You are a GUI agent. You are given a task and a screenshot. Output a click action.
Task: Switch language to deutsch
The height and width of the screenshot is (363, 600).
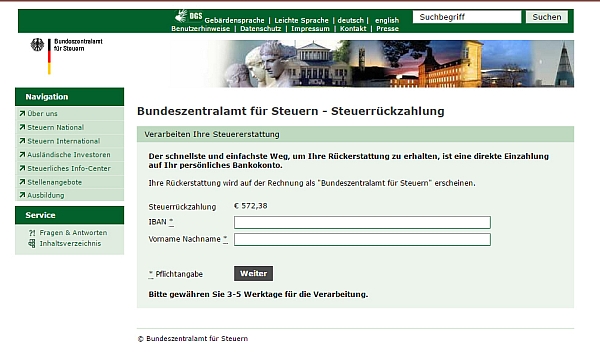[351, 20]
